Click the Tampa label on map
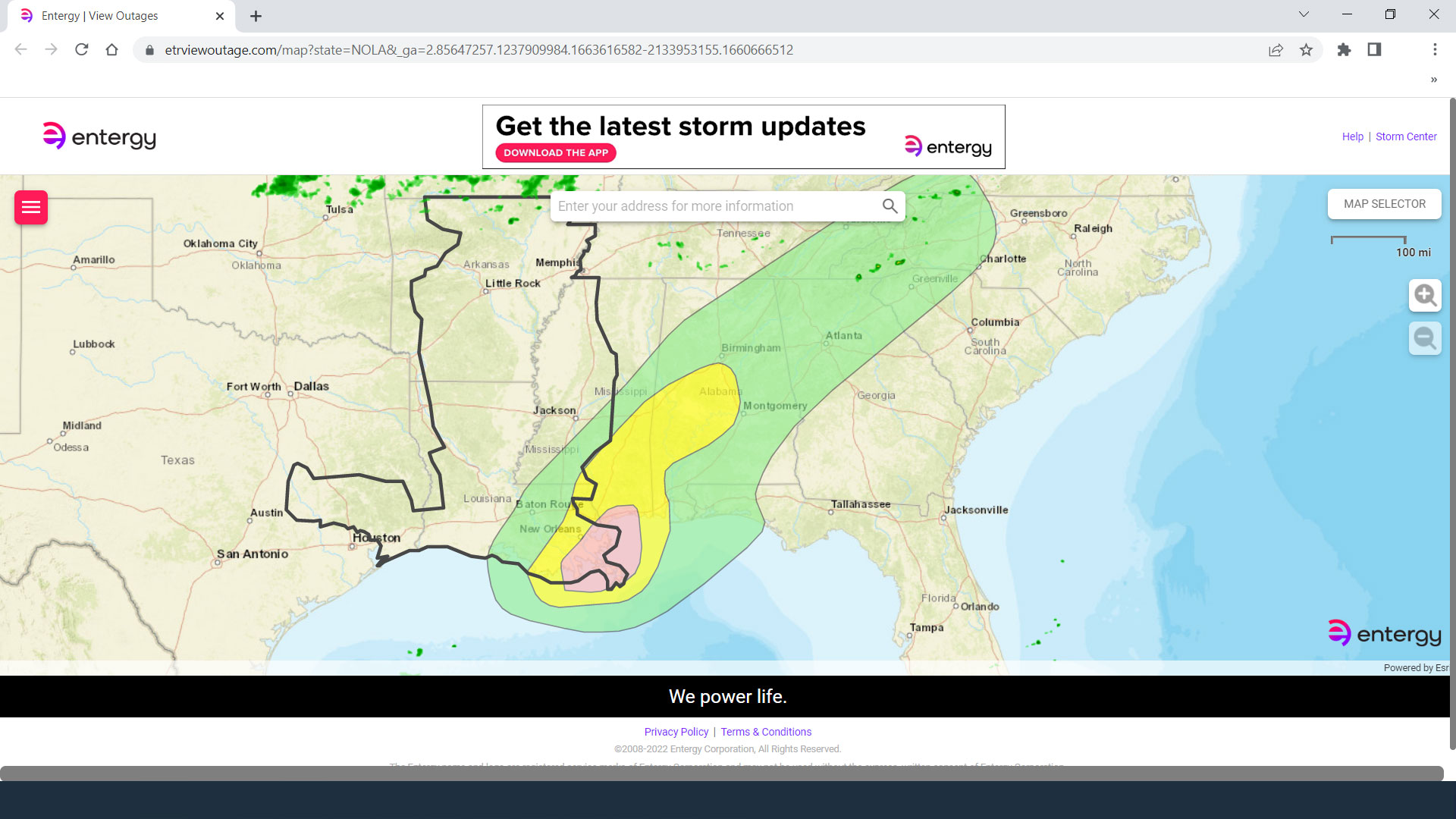The image size is (1456, 819). point(927,627)
